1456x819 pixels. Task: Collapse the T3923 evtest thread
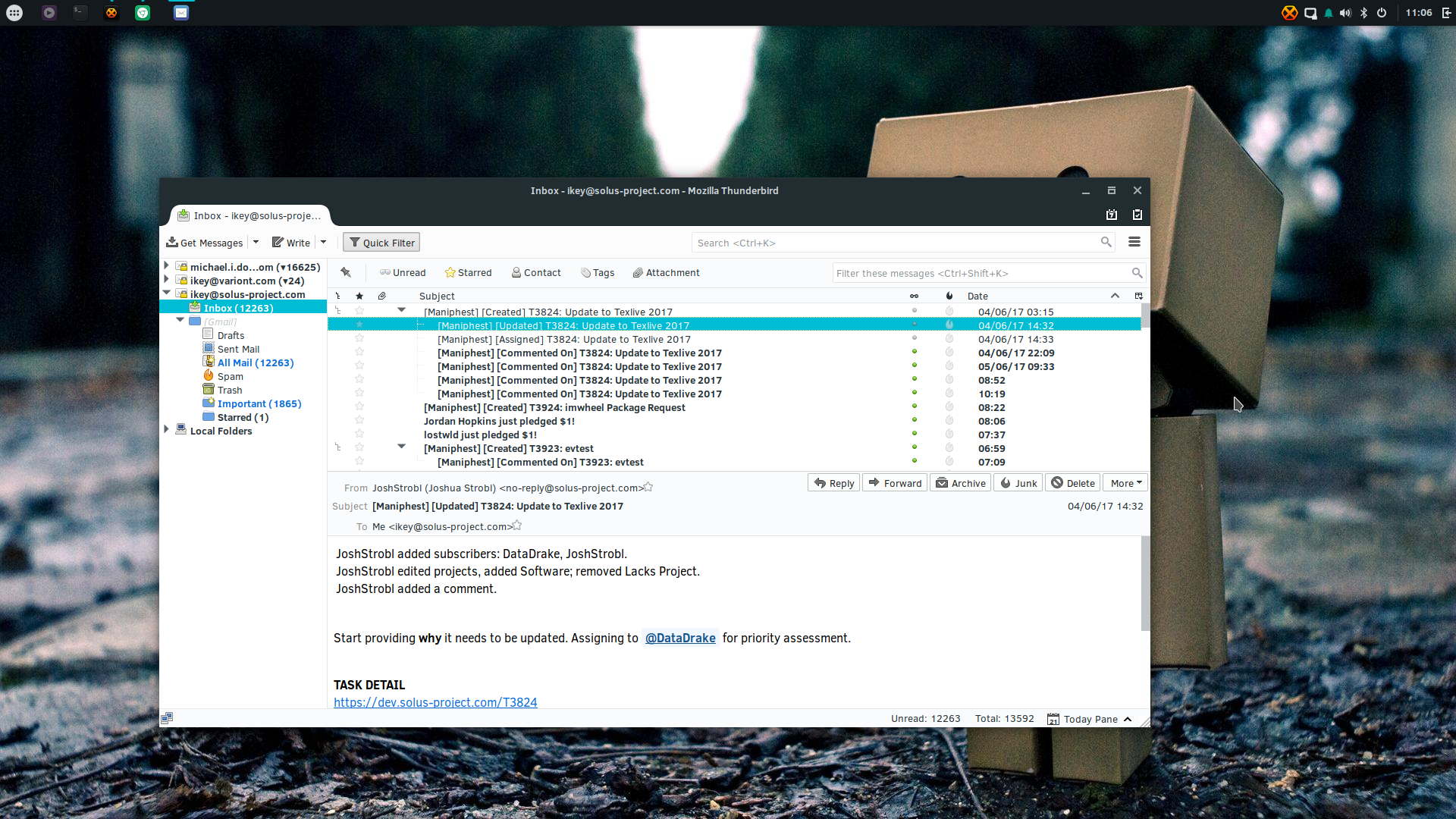coord(402,447)
